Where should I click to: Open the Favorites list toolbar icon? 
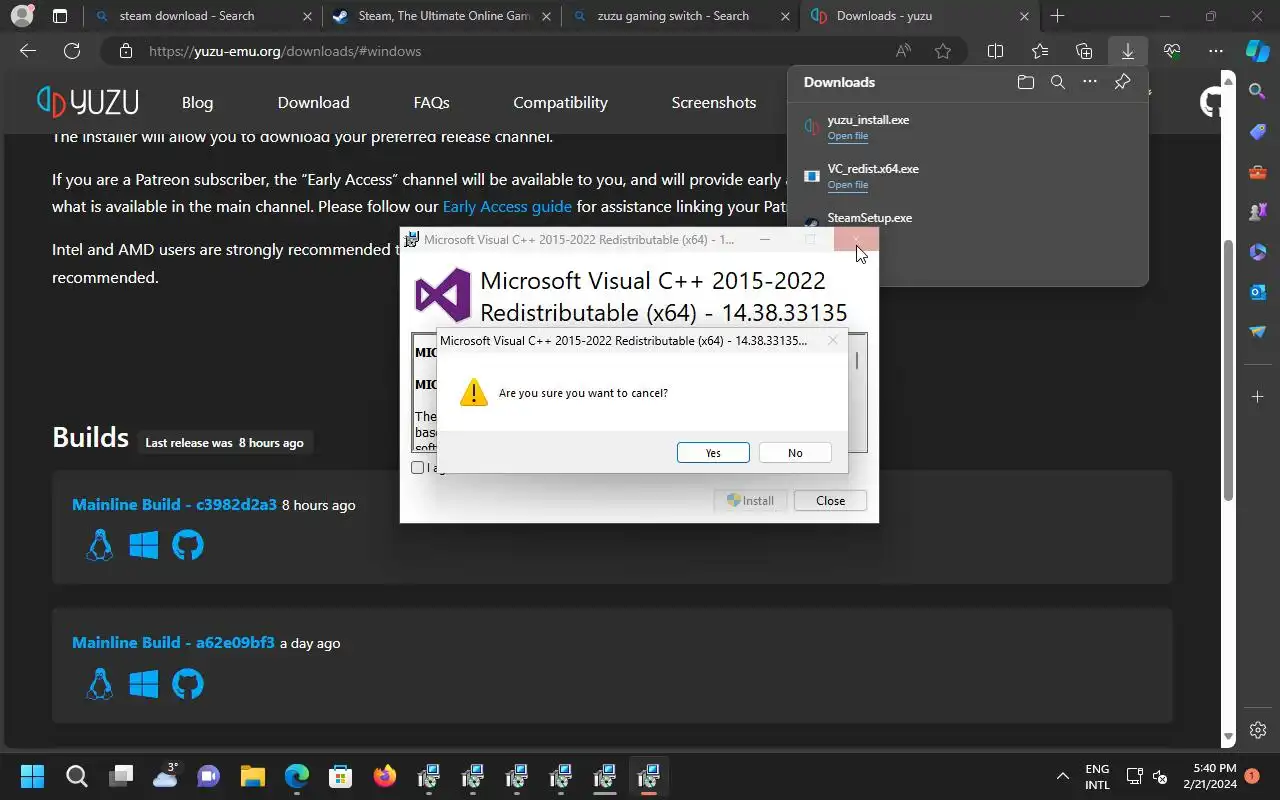(x=1040, y=51)
